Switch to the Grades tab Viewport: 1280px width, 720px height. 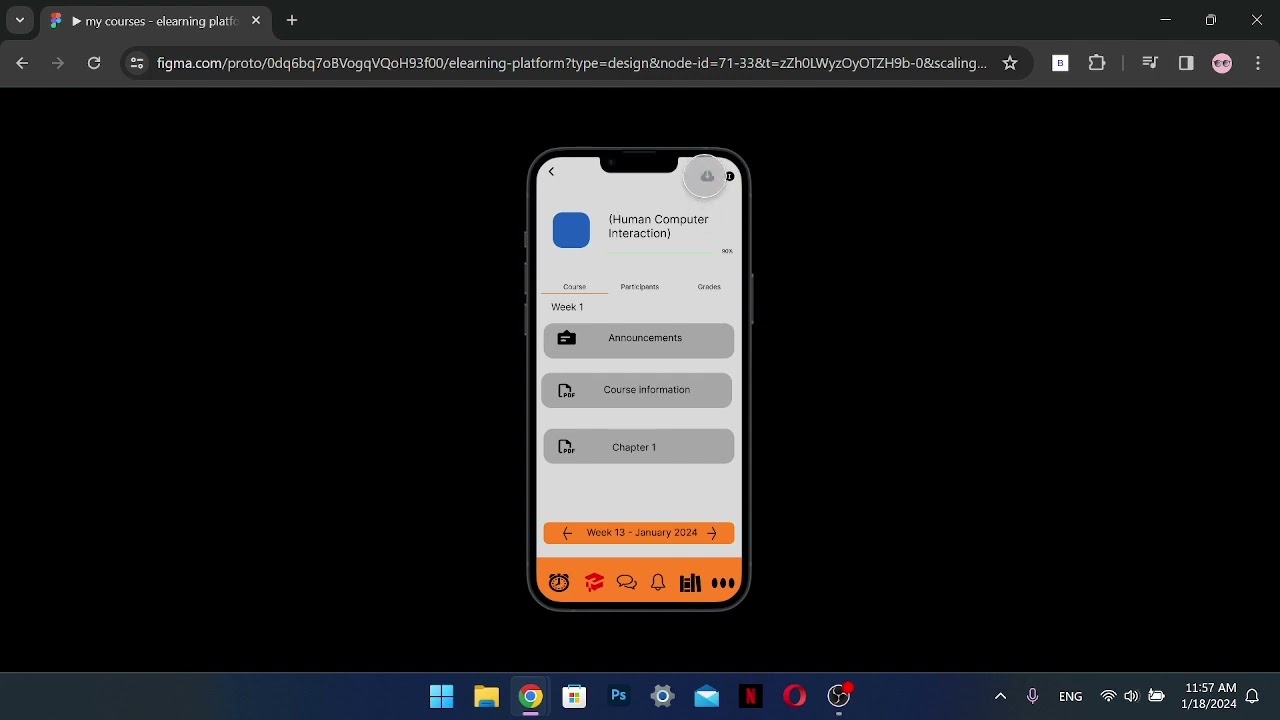pos(709,287)
